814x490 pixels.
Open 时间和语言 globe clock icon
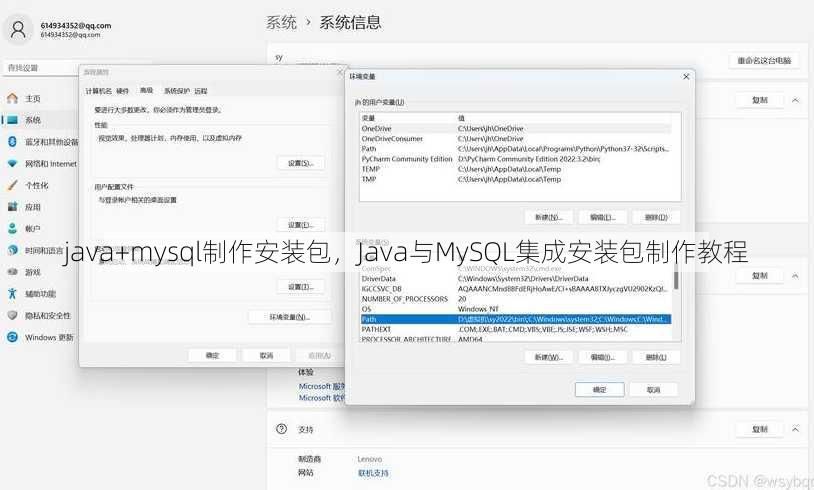(x=12, y=250)
